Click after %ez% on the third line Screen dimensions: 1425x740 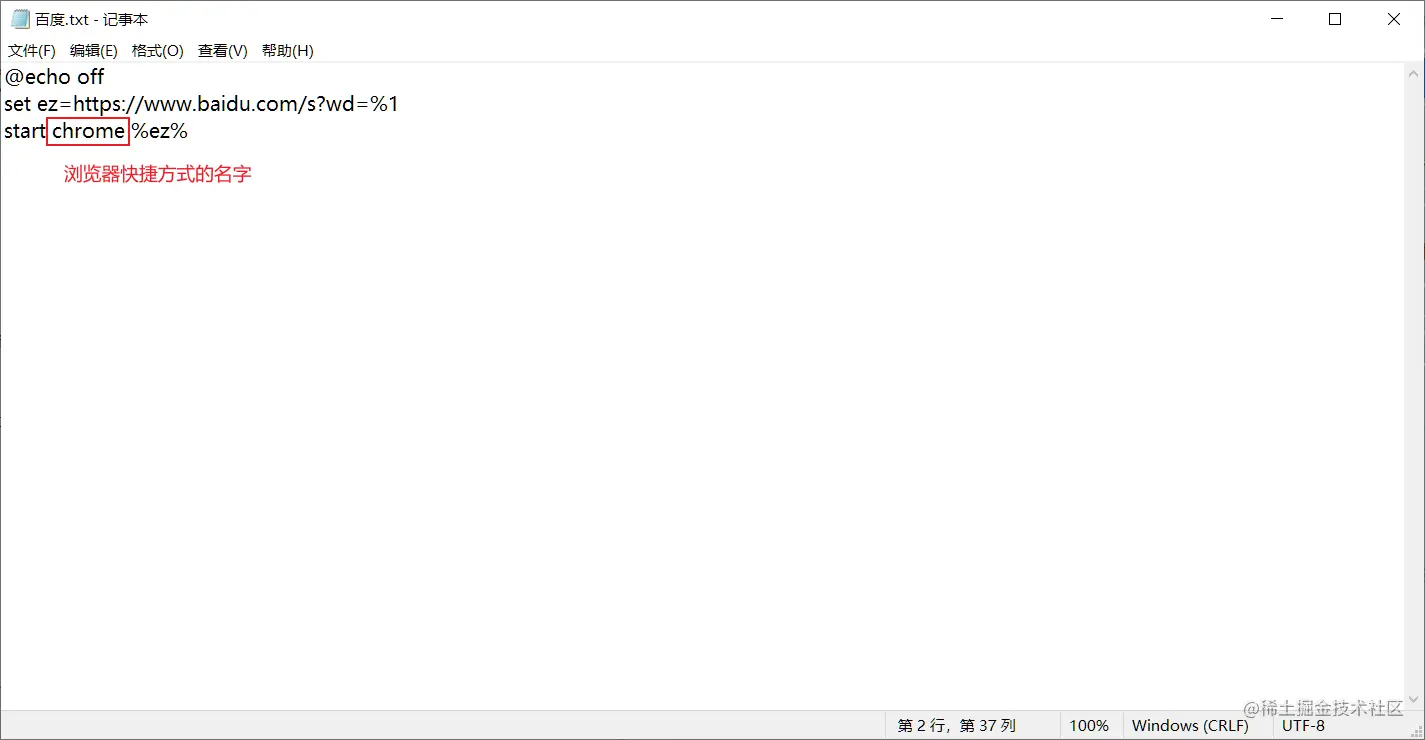coord(189,131)
